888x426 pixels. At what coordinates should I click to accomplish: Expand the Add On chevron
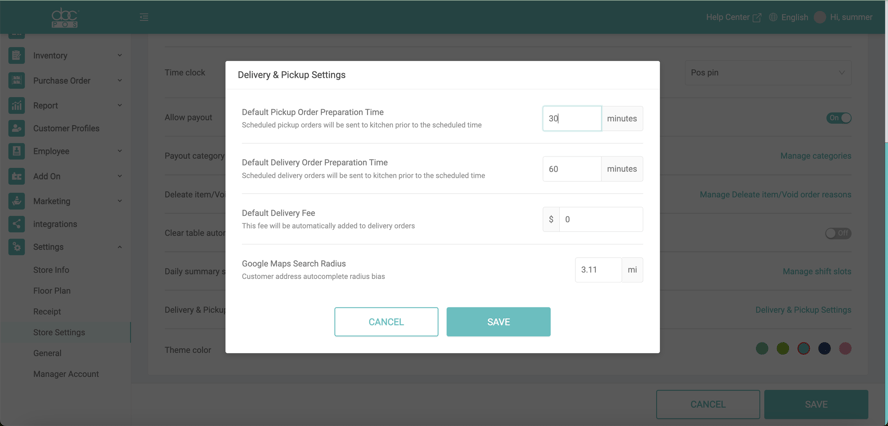[x=119, y=176]
